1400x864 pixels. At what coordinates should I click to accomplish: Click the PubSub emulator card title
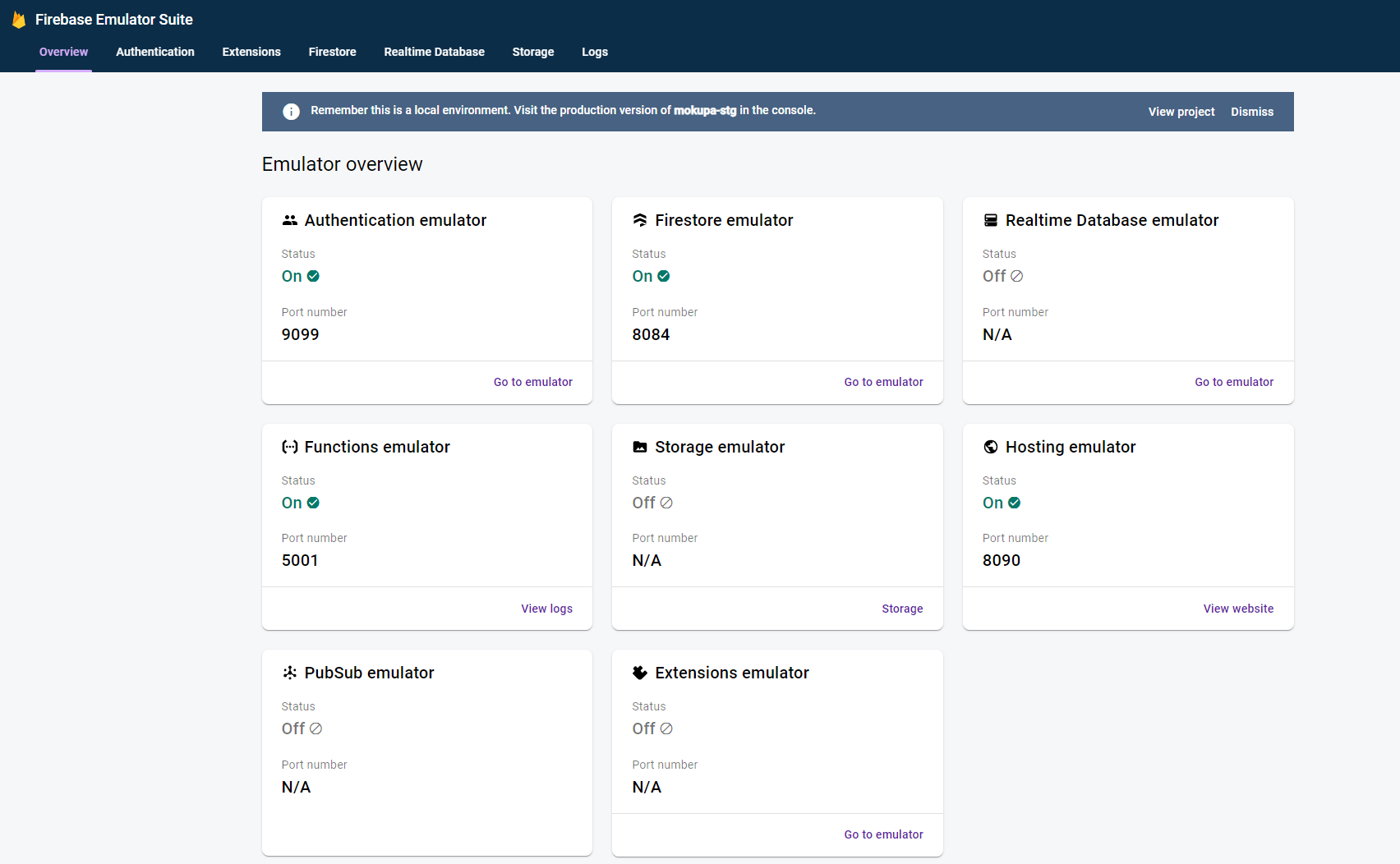coord(370,673)
